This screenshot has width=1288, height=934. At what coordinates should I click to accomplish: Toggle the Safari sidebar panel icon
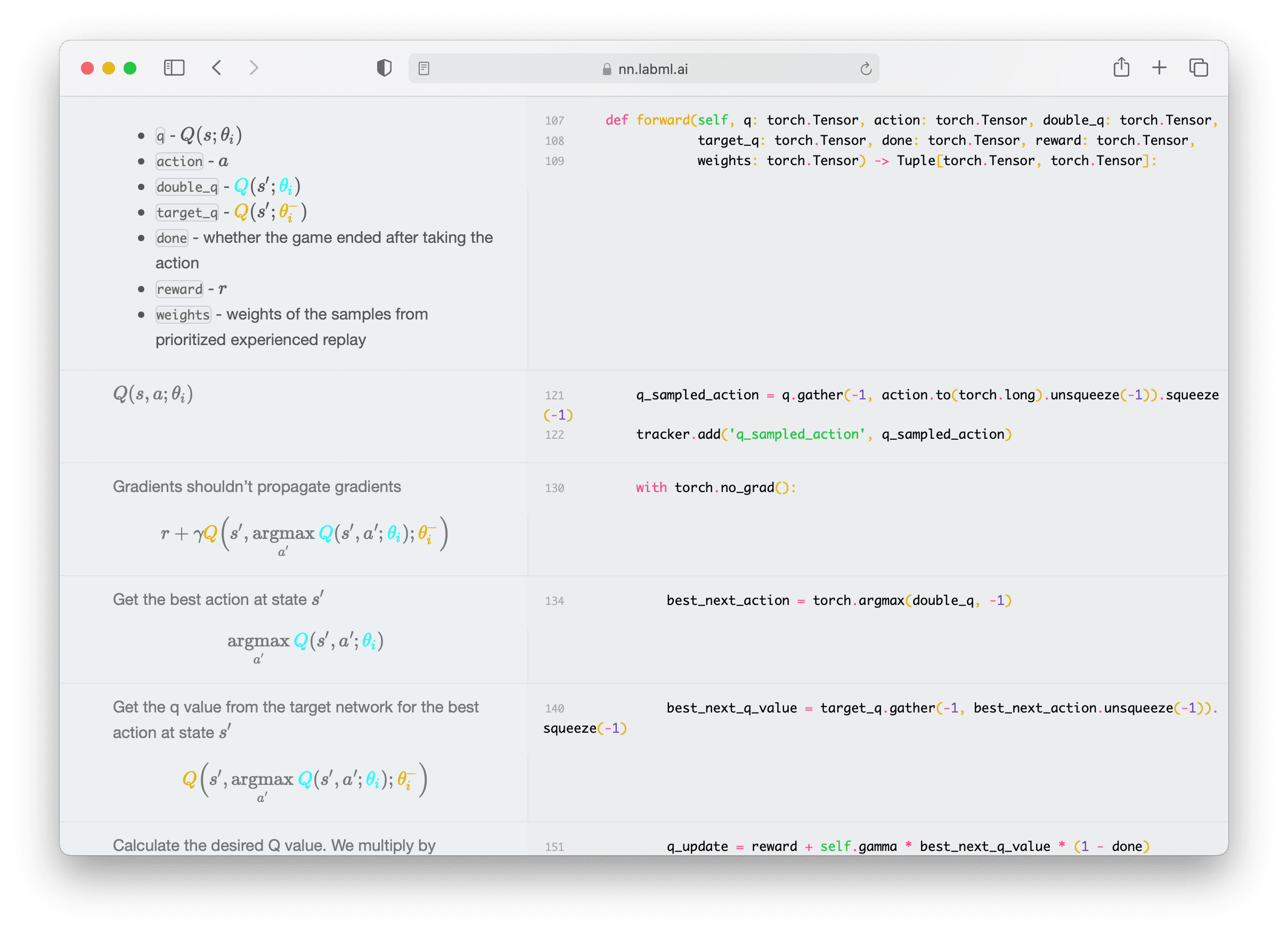click(x=174, y=68)
